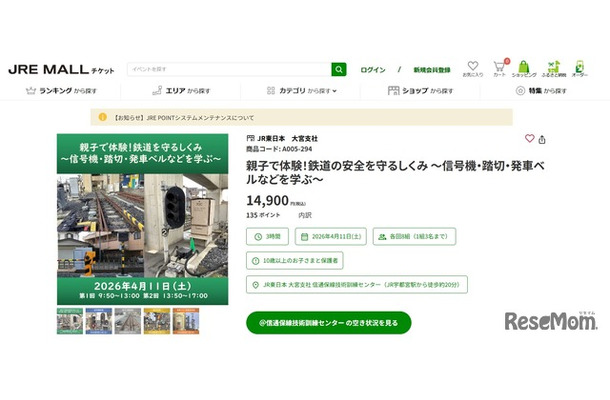Click the 3時間 duration tag
Viewport: 610px width, 400px height.
pyautogui.click(x=267, y=237)
